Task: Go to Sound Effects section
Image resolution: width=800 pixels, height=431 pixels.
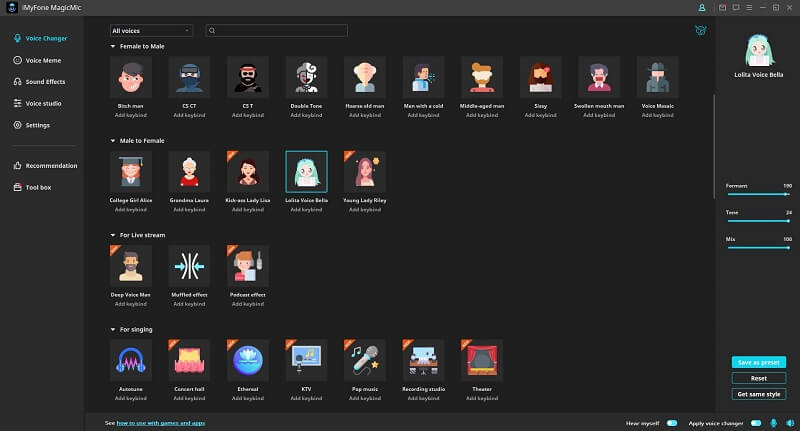Action: pos(39,82)
